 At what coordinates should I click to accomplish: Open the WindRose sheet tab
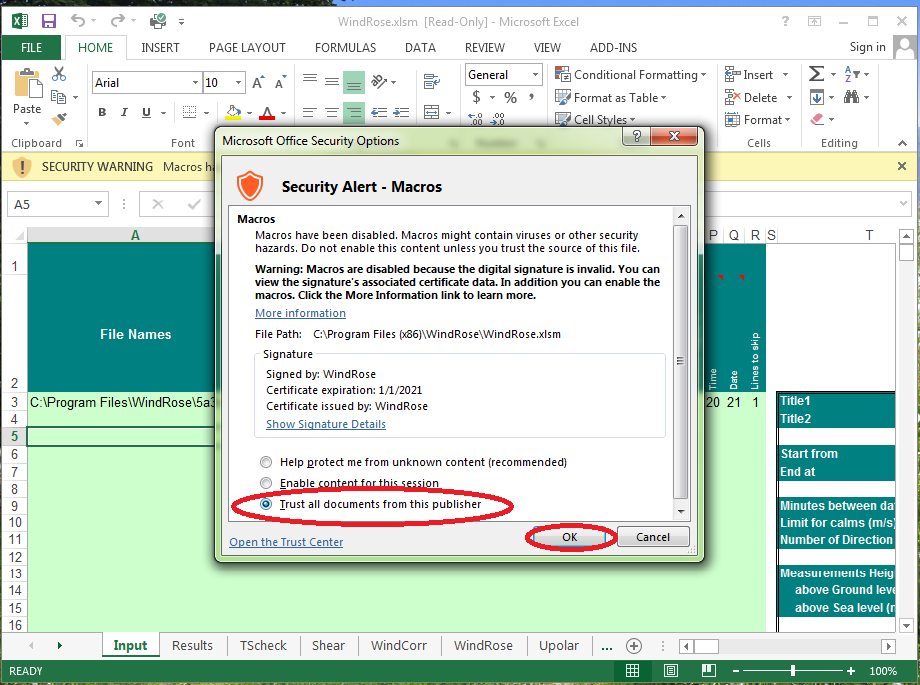[x=483, y=646]
